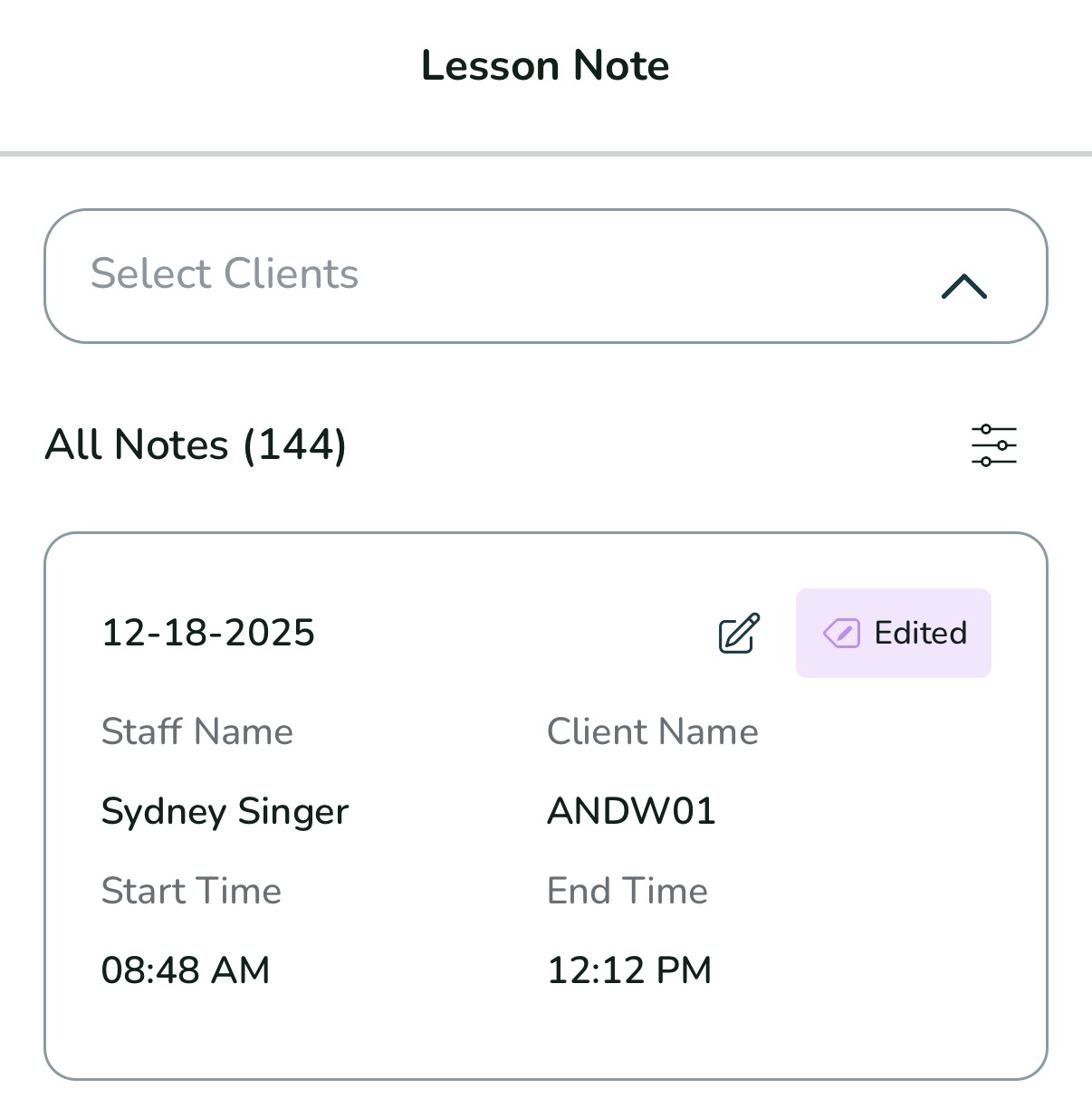This screenshot has height=1108, width=1092.
Task: Click the start time 08:48 AM
Action: tap(186, 970)
